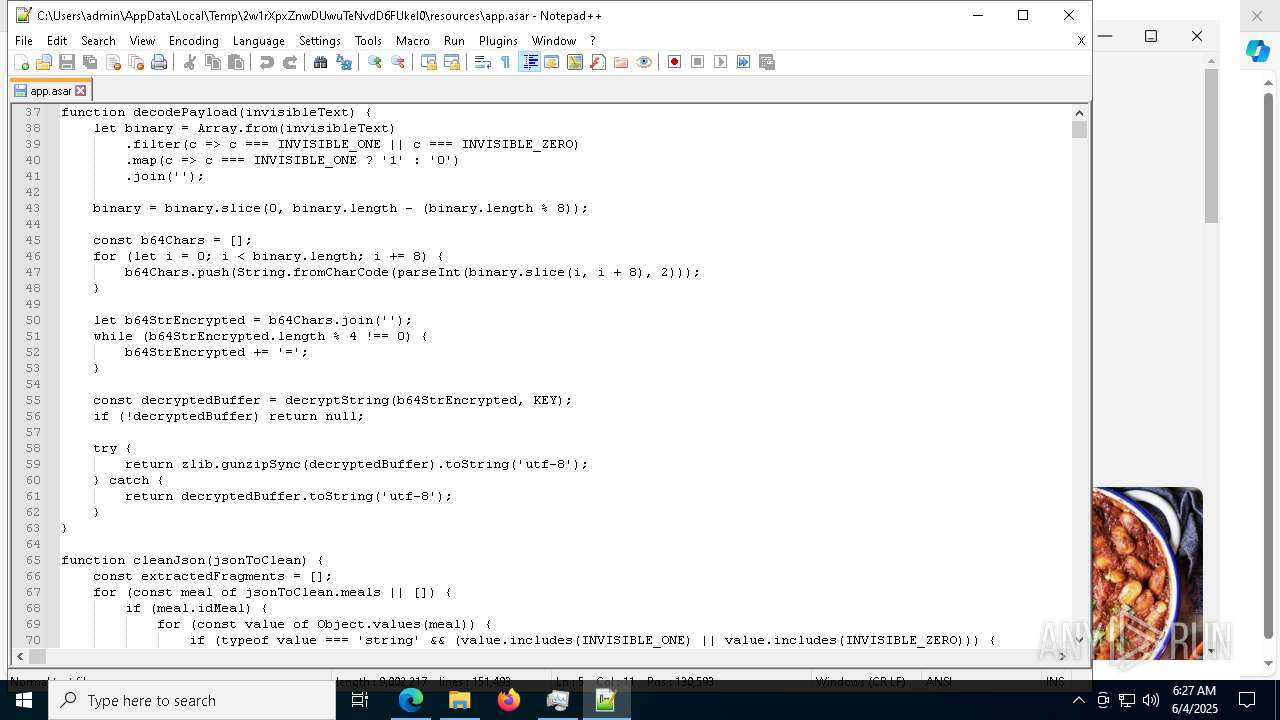Run macro multiple times icon
The width and height of the screenshot is (1280, 720).
744,62
